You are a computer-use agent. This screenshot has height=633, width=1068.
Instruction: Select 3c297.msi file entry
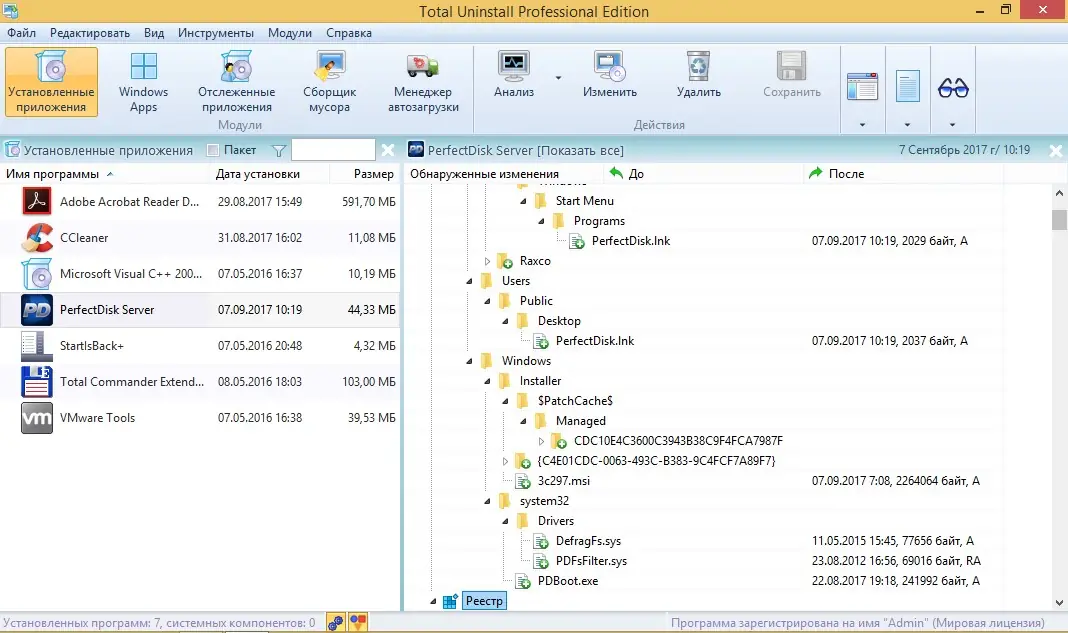click(563, 481)
